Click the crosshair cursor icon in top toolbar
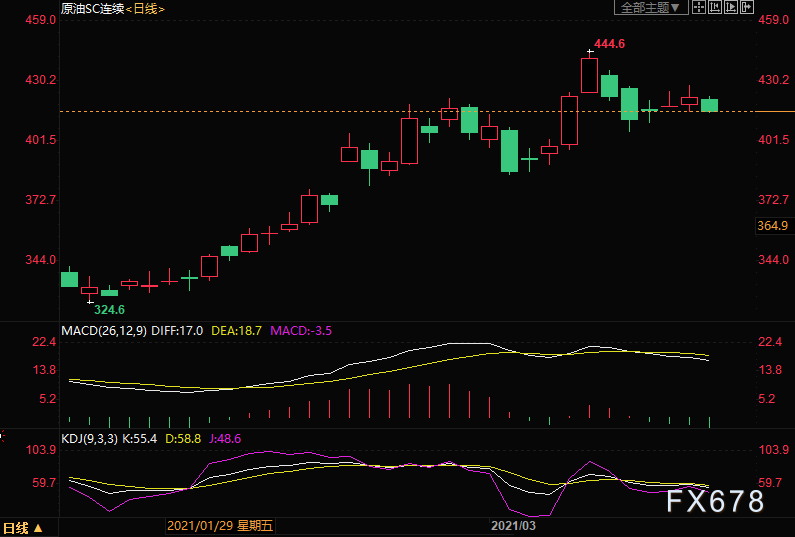 699,7
